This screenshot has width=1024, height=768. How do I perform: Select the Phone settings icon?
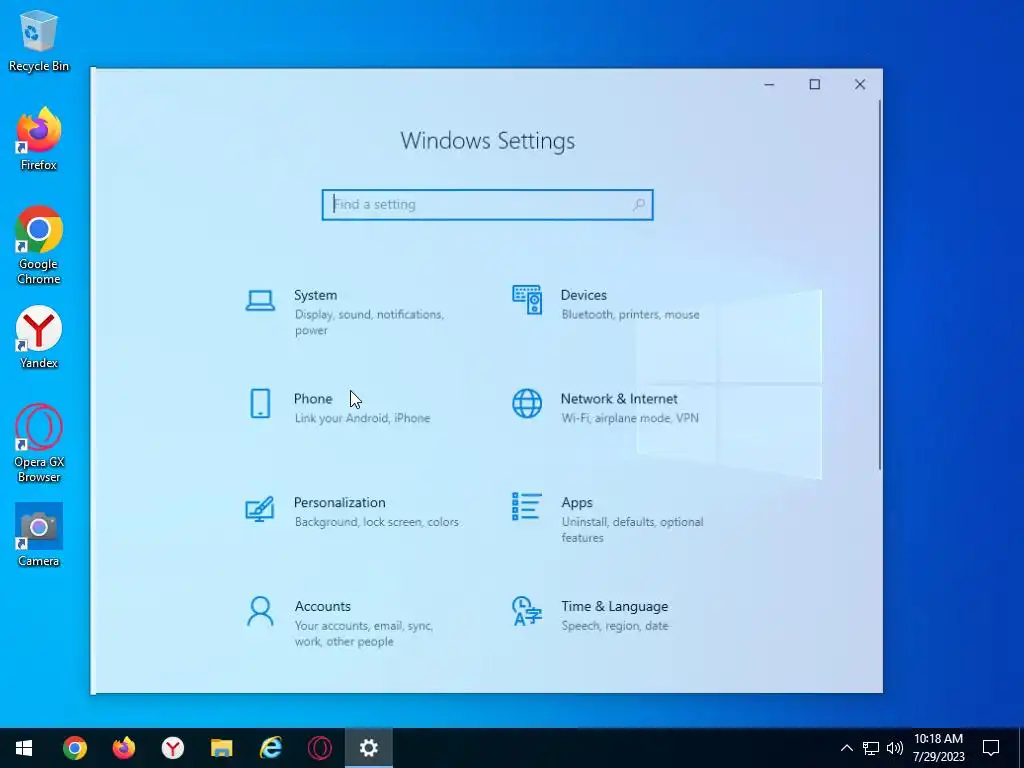(260, 403)
